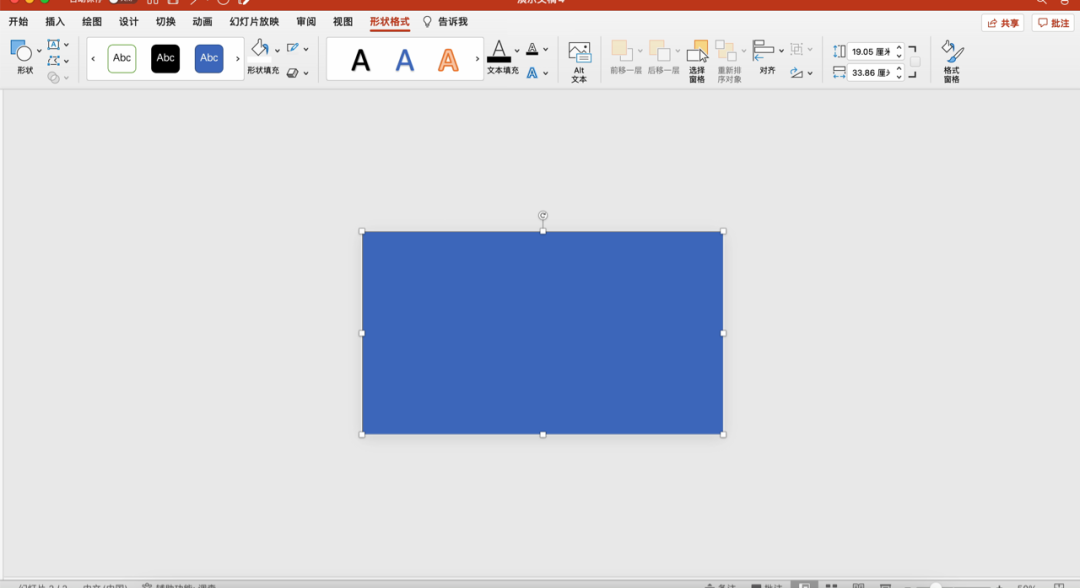The image size is (1080, 588).
Task: Open the 形状填充 color dropdown arrow
Action: 277,50
